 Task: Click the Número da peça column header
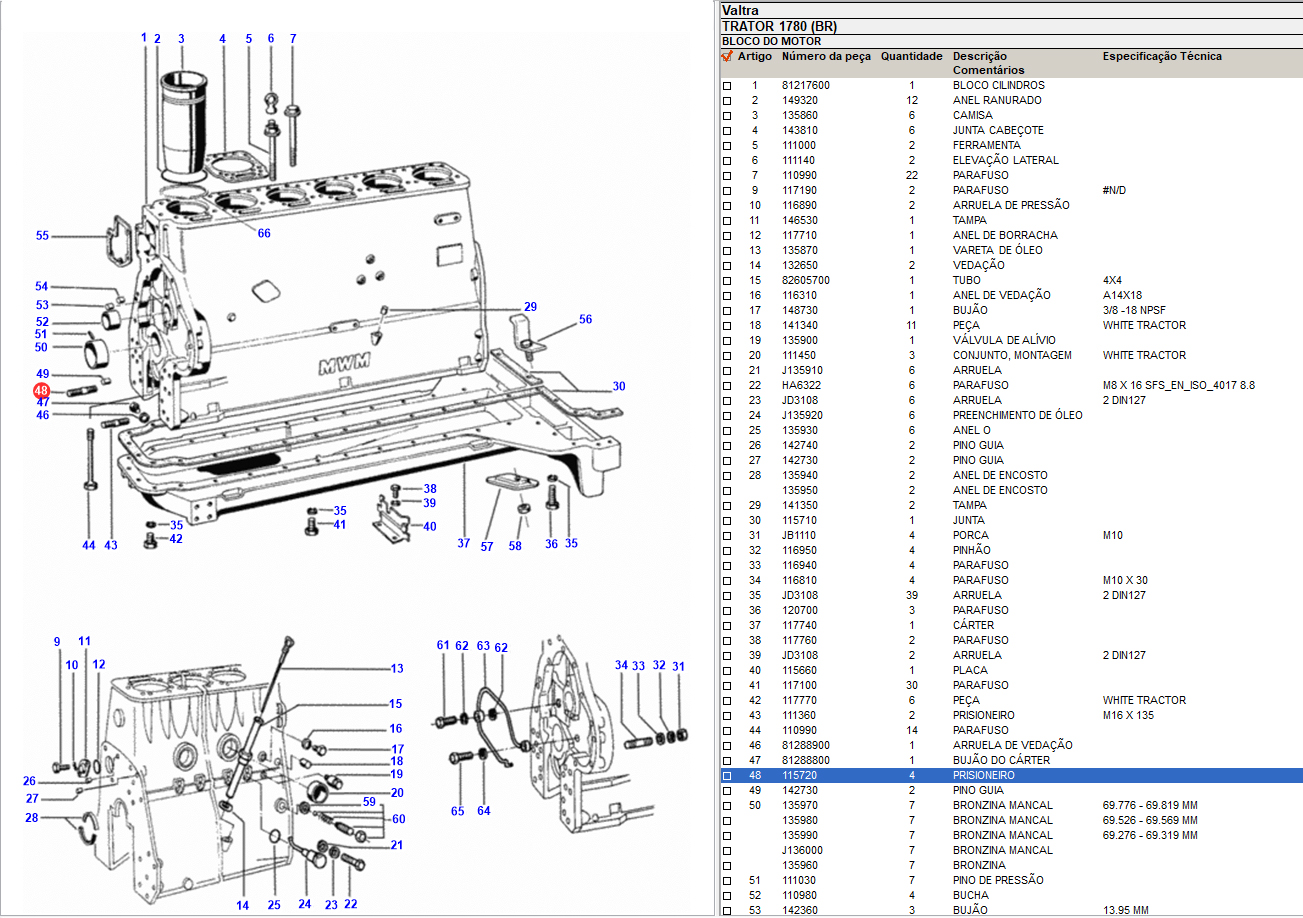(826, 57)
